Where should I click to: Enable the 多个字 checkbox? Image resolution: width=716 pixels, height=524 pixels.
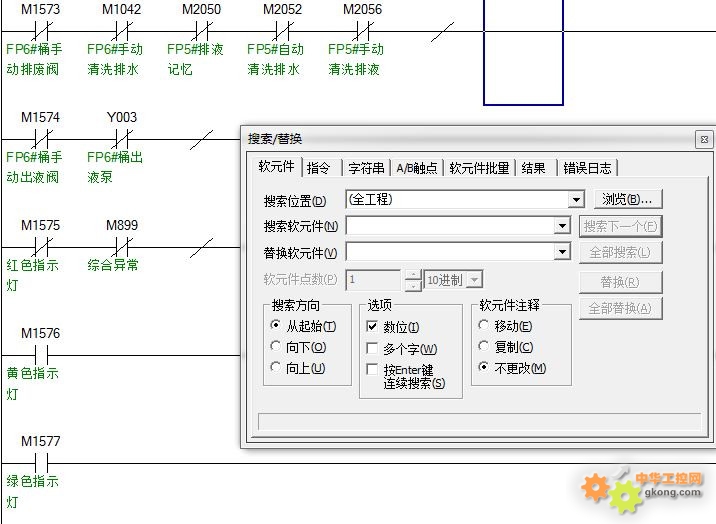point(372,348)
